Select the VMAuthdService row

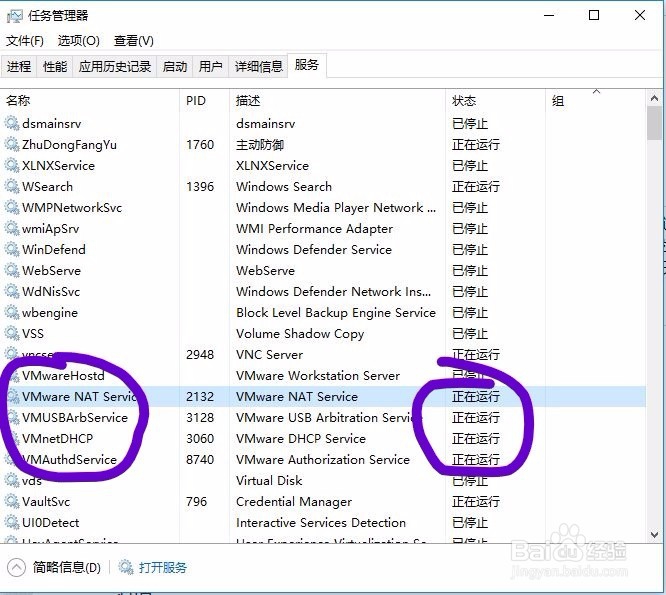click(x=323, y=460)
